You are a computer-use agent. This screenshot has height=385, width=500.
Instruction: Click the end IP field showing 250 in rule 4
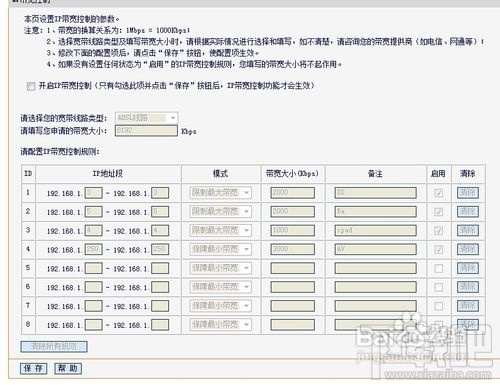160,249
